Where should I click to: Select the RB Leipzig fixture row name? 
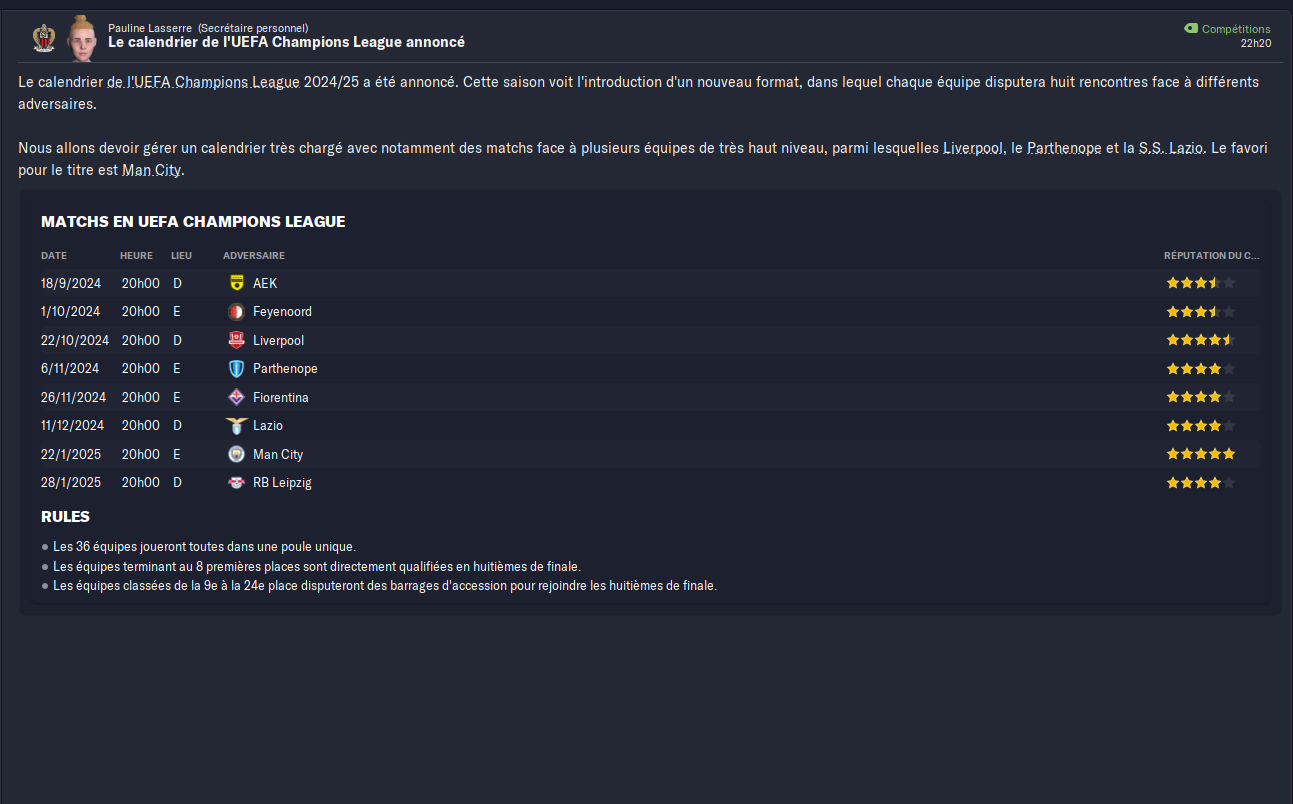coord(282,483)
